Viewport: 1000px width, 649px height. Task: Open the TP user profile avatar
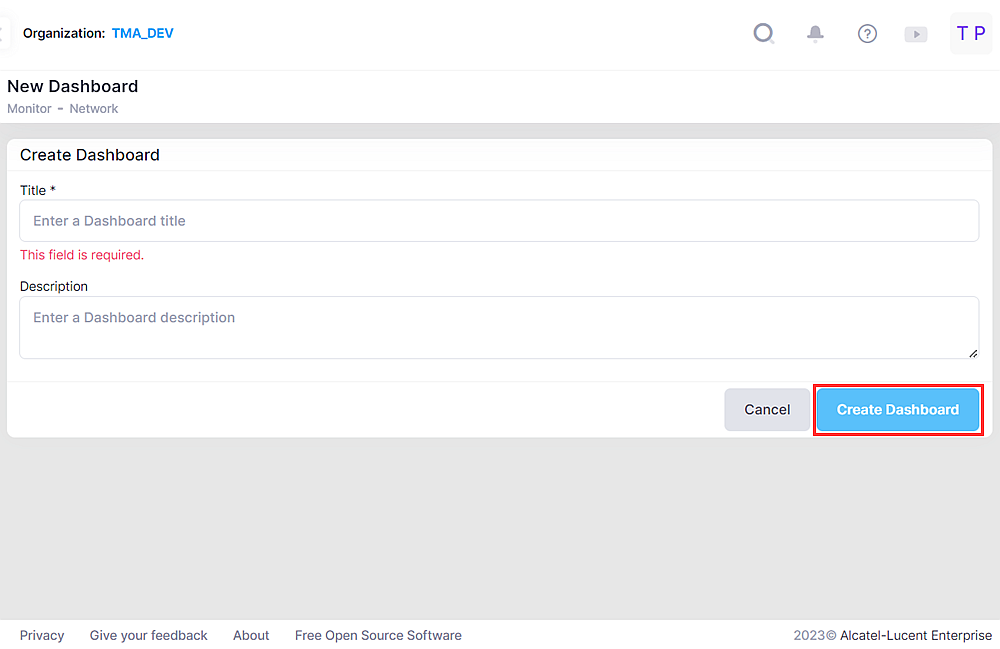(970, 34)
